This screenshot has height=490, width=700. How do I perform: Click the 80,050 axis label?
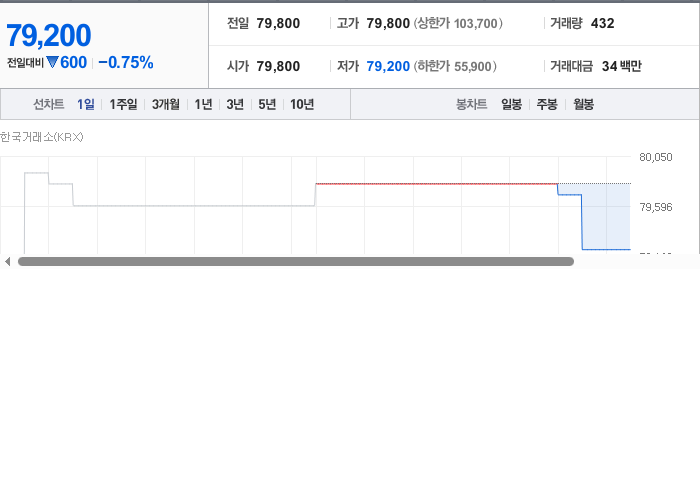(x=655, y=157)
